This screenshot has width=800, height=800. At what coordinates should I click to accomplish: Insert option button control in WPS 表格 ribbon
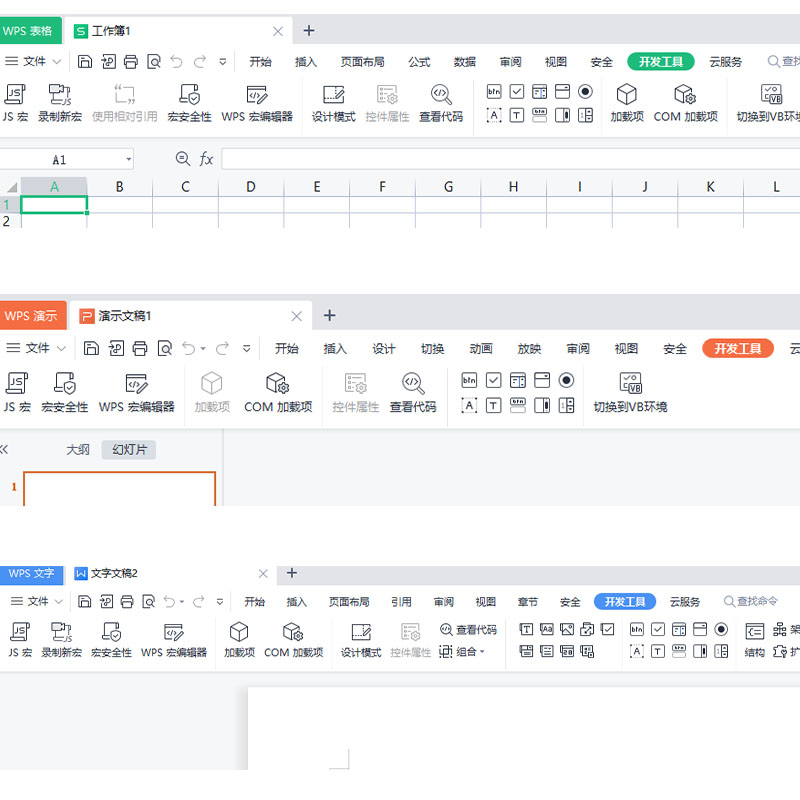(585, 92)
